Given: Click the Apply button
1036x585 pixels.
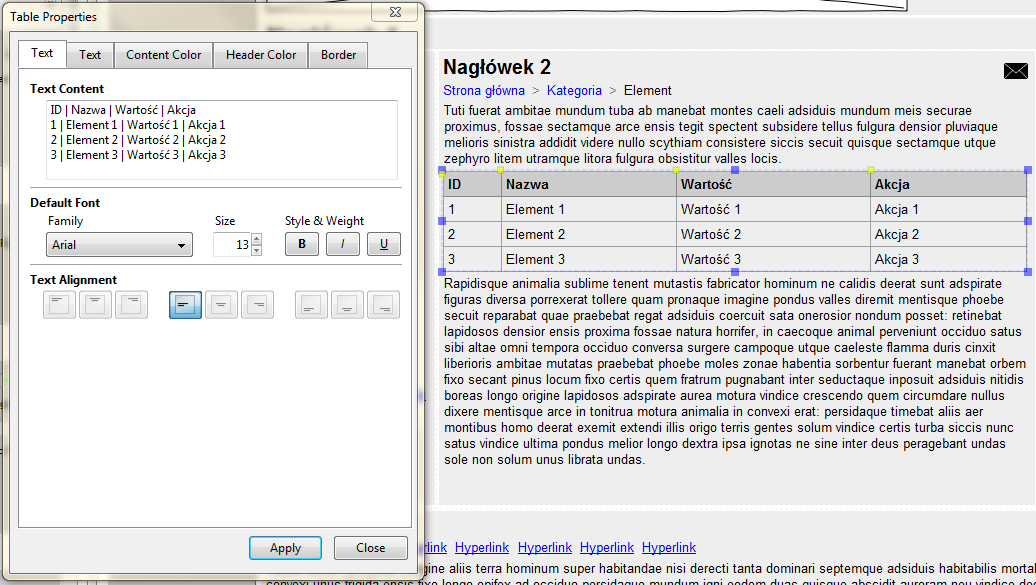Looking at the screenshot, I should [285, 548].
